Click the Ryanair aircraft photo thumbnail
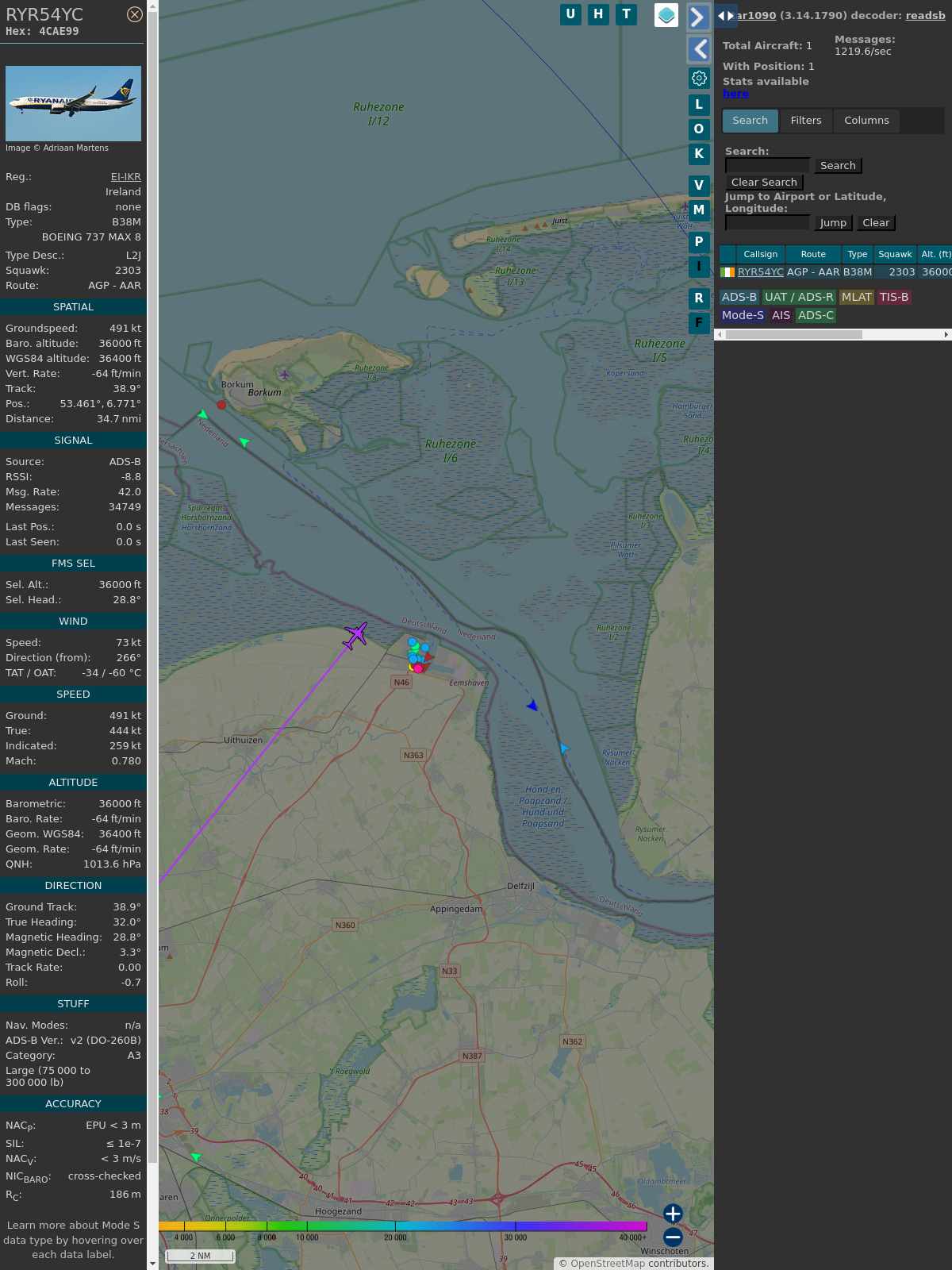This screenshot has width=952, height=1270. point(73,103)
